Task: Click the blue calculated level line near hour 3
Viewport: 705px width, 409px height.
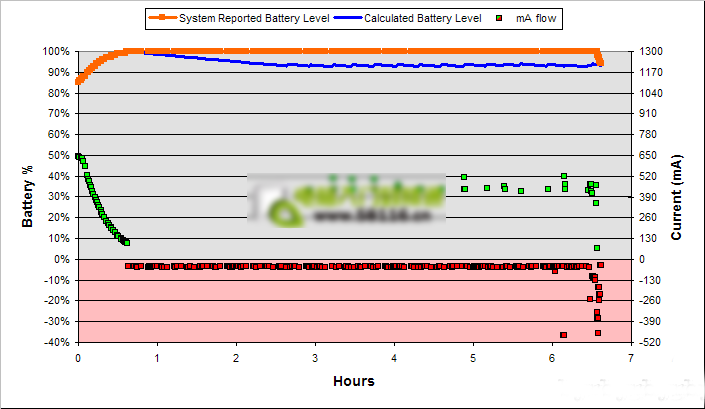Action: (x=315, y=66)
